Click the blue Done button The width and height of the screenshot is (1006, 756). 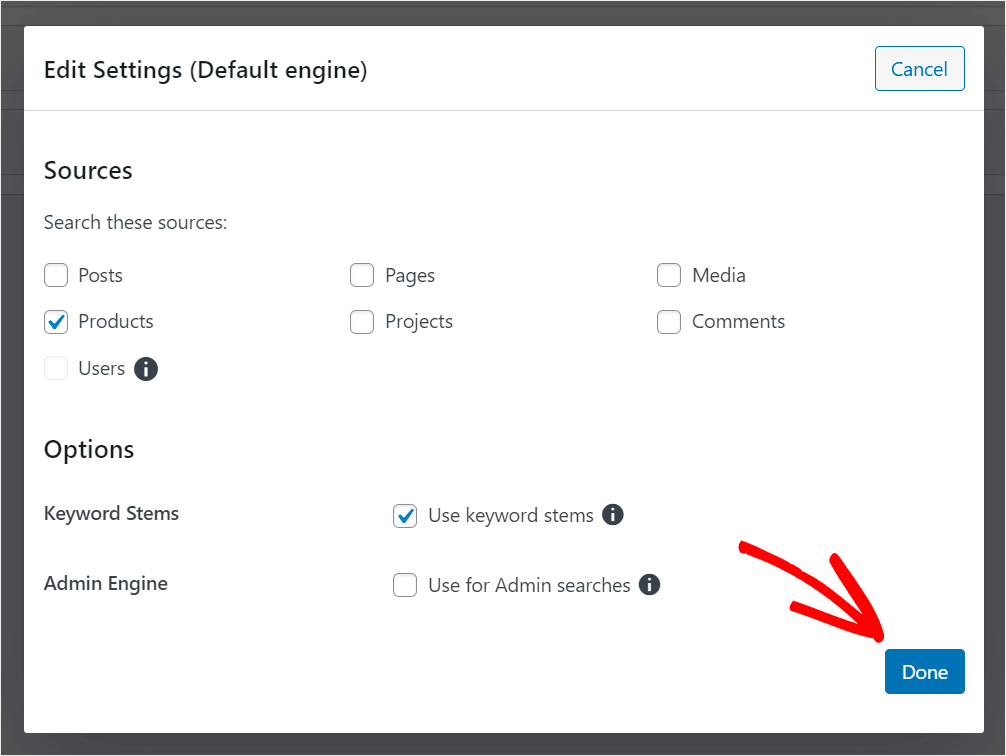pyautogui.click(x=925, y=671)
